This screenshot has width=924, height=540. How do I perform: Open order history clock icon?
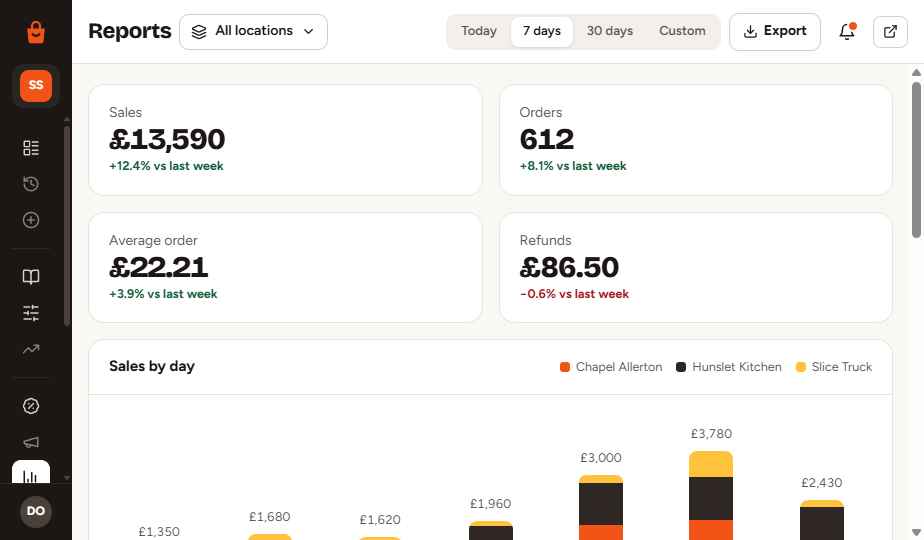pos(31,184)
